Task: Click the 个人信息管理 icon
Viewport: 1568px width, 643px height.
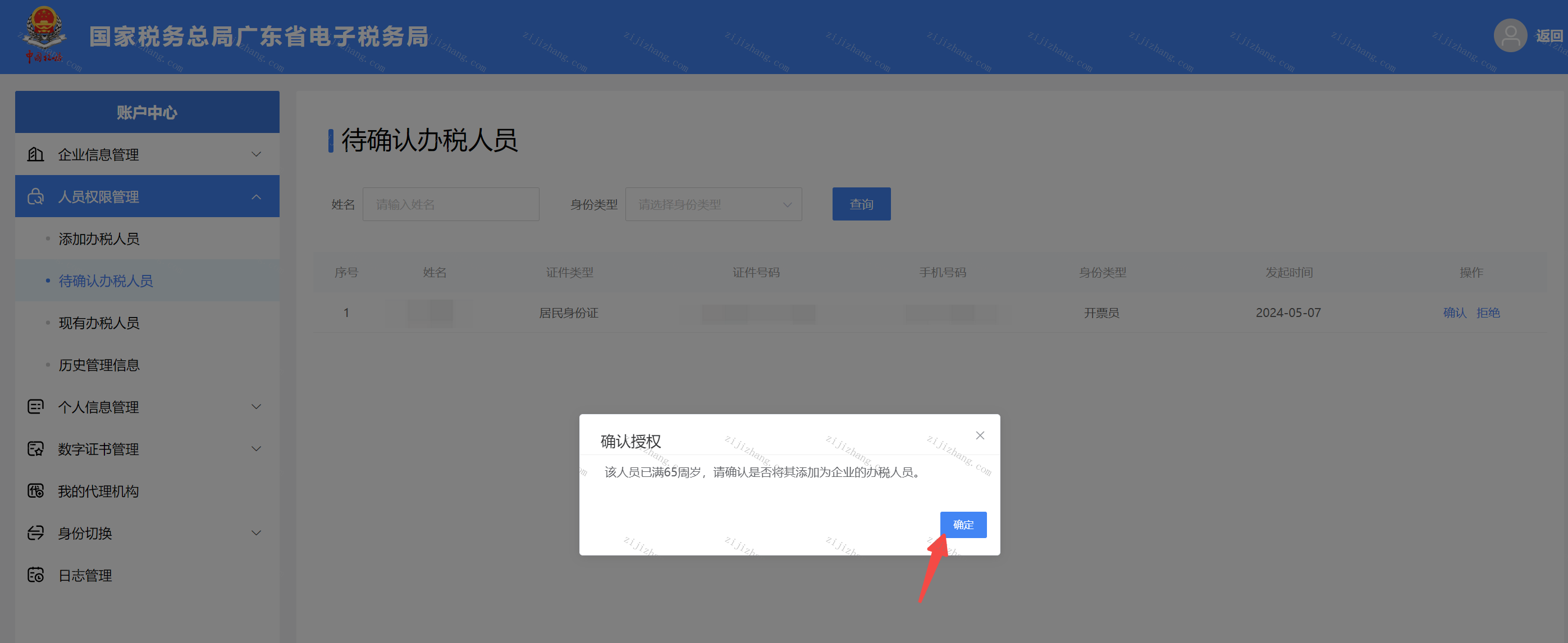Action: tap(36, 406)
